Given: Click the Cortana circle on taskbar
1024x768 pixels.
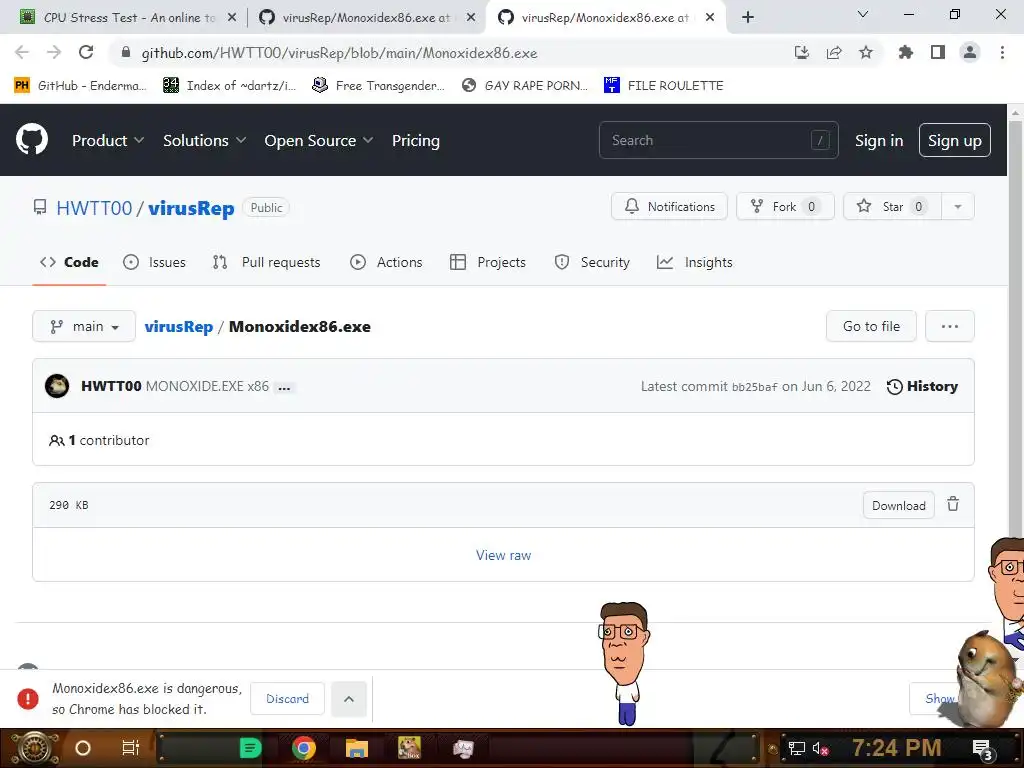Looking at the screenshot, I should [82, 748].
